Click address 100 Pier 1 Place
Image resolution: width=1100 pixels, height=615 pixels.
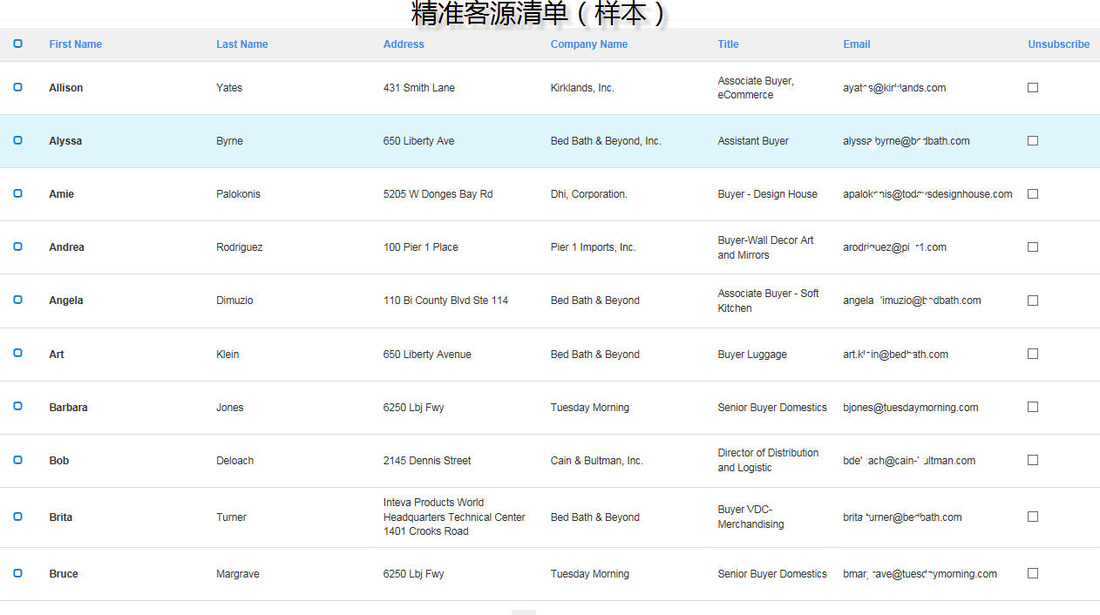(x=420, y=248)
